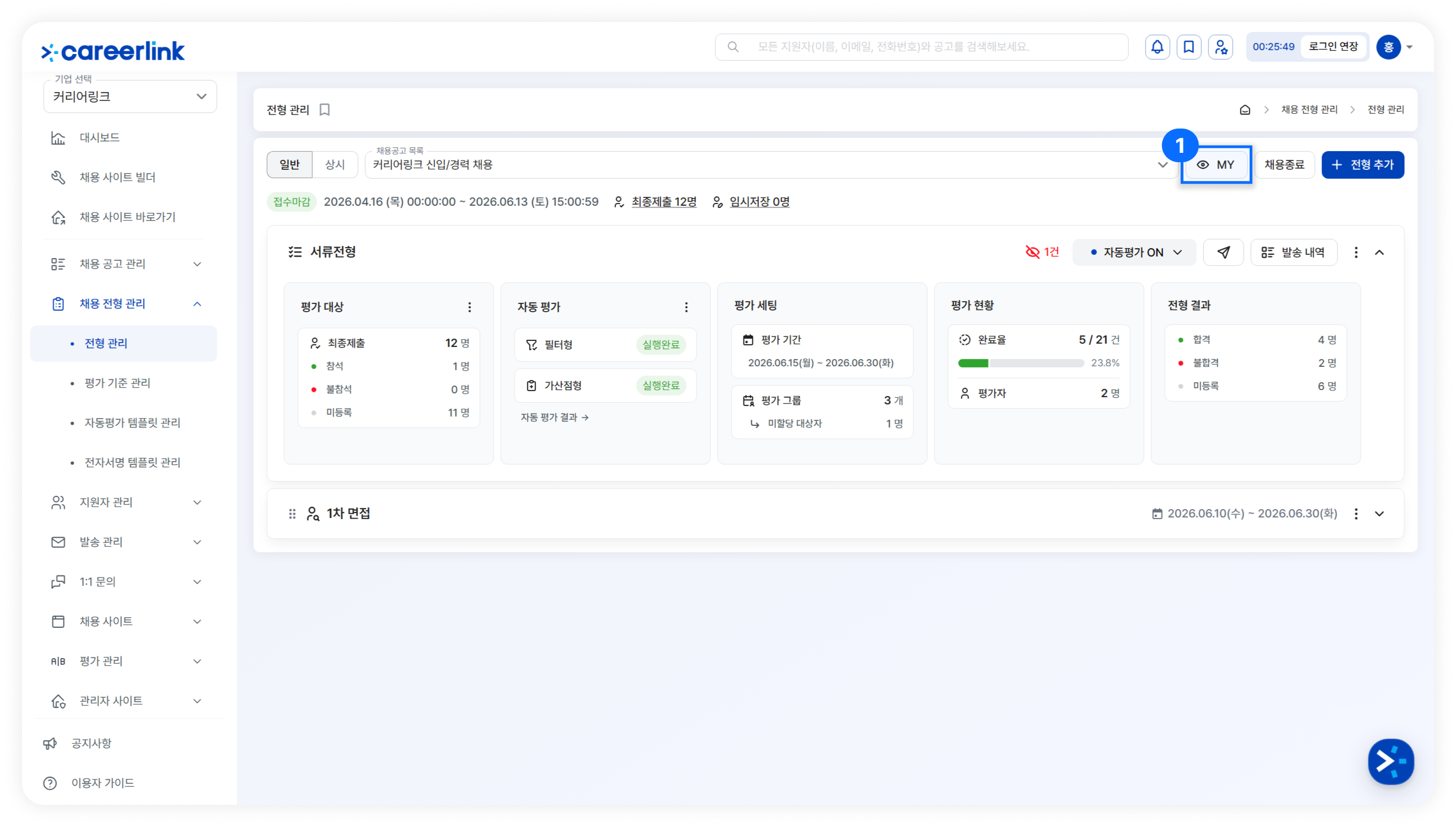Open bookmarks icon in top header
Viewport: 1456px width, 827px height.
(x=1189, y=47)
